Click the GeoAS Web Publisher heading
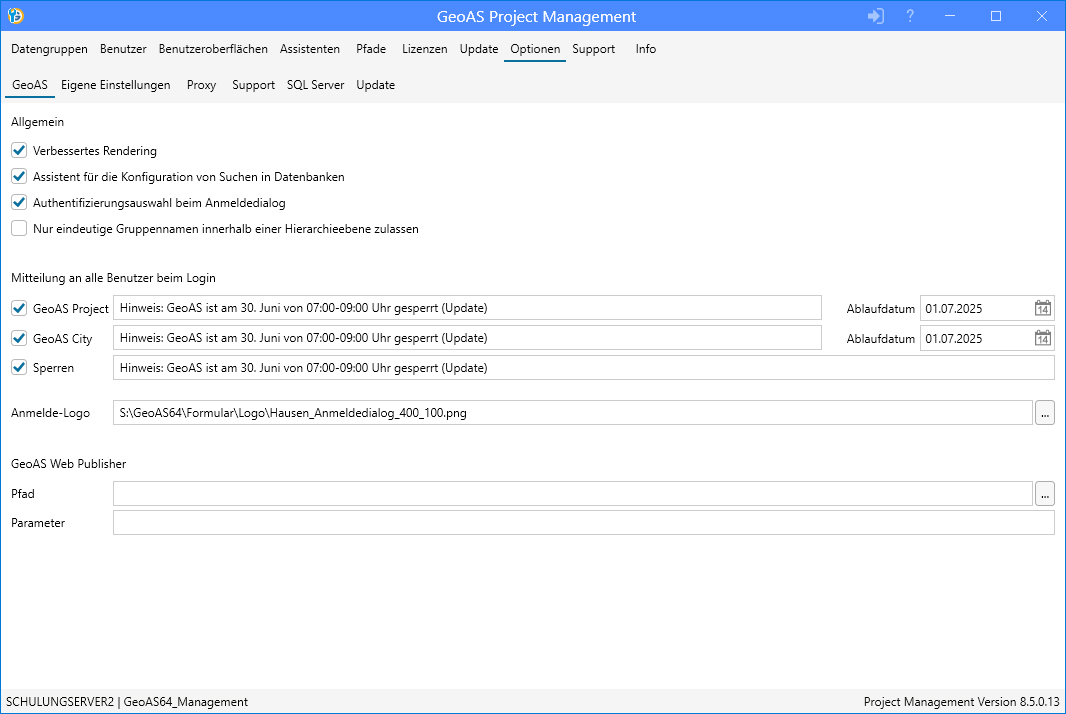This screenshot has height=714, width=1066. coord(69,464)
